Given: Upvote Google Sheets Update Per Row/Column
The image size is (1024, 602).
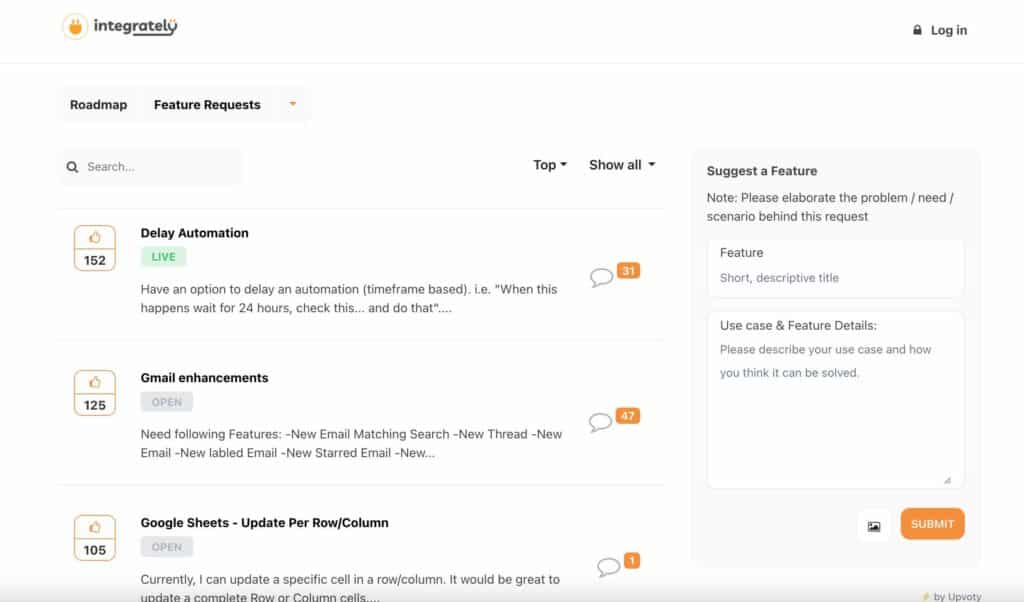Looking at the screenshot, I should [x=95, y=527].
